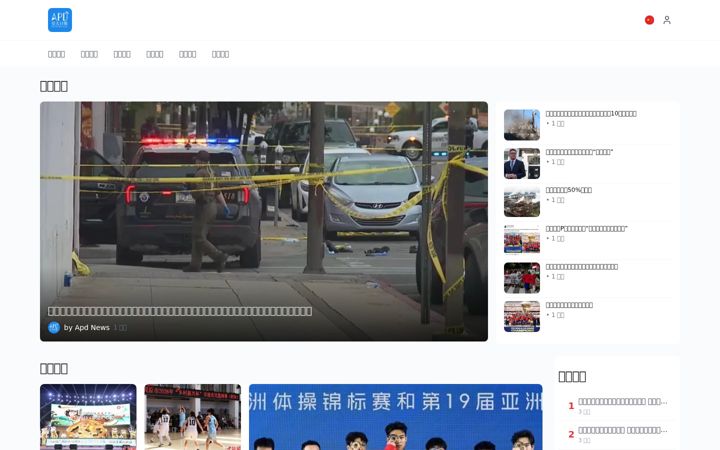
Task: Open the "by Apd News" author link
Action: pos(86,327)
